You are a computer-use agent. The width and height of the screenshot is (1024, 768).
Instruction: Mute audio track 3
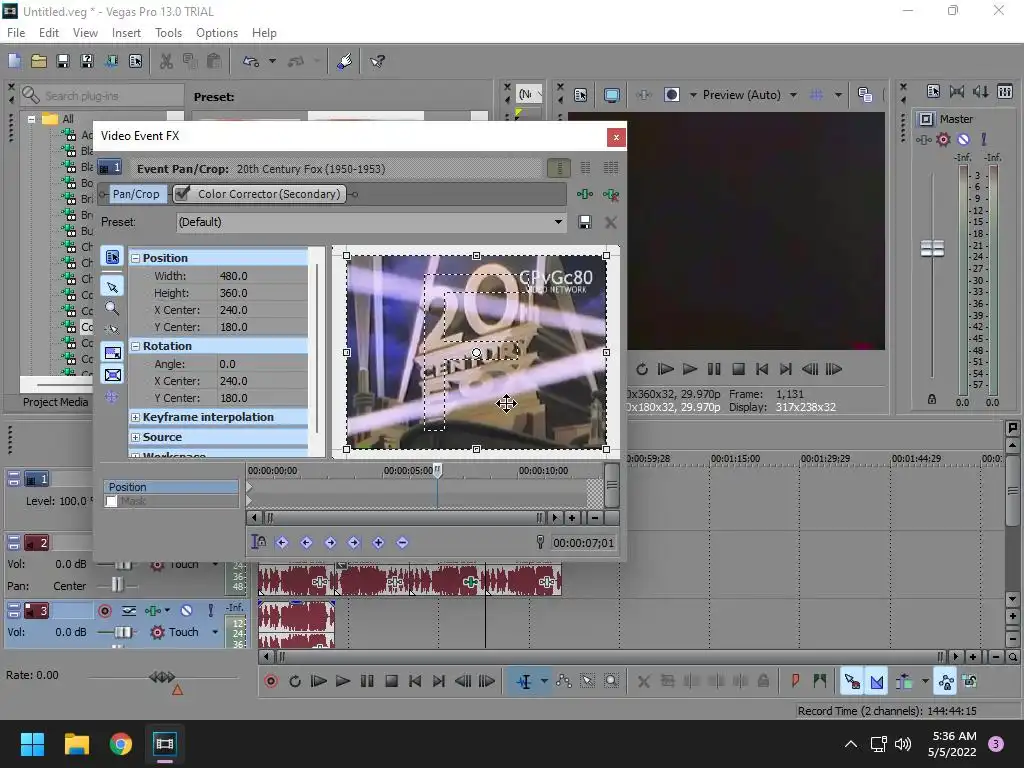[186, 611]
